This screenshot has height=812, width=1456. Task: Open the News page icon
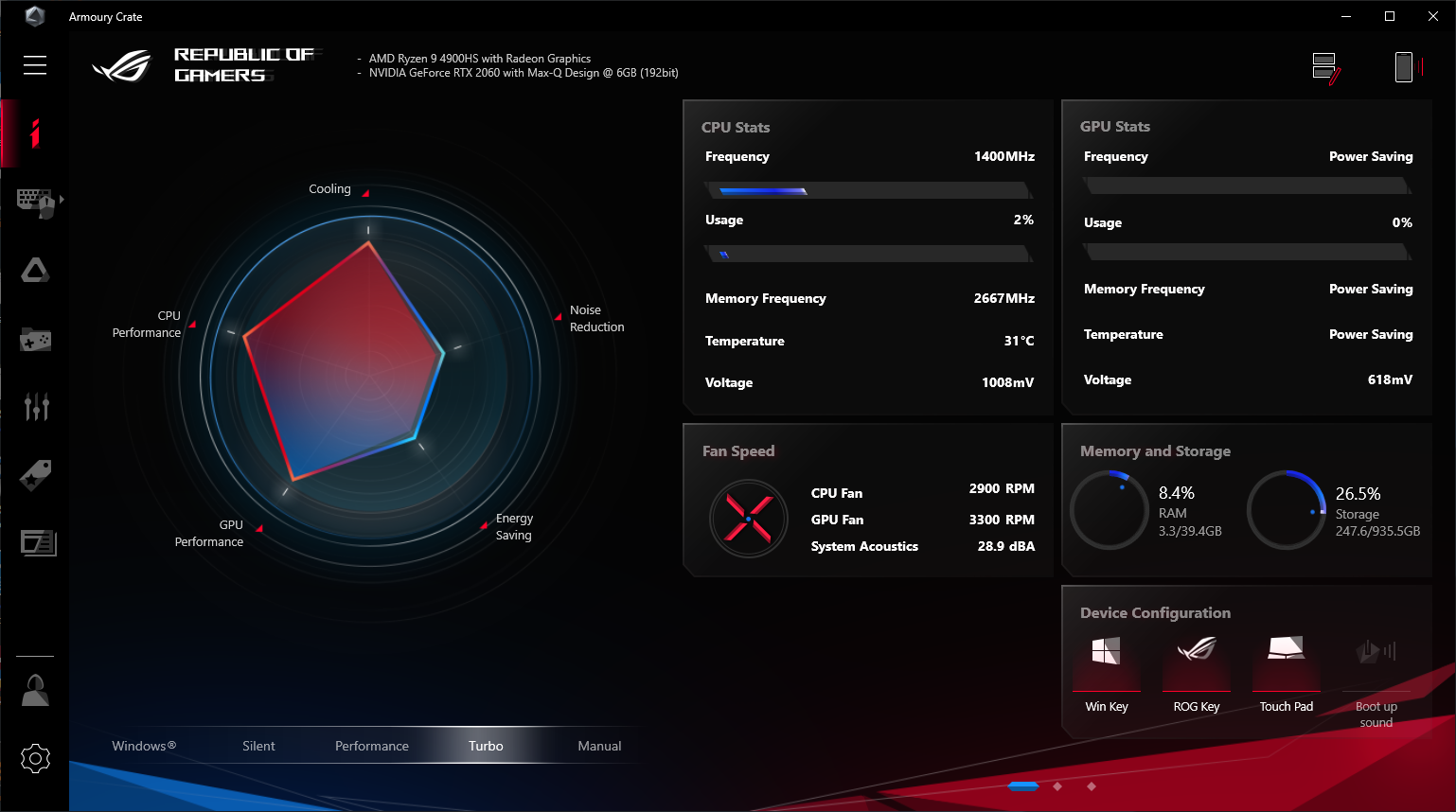click(38, 542)
